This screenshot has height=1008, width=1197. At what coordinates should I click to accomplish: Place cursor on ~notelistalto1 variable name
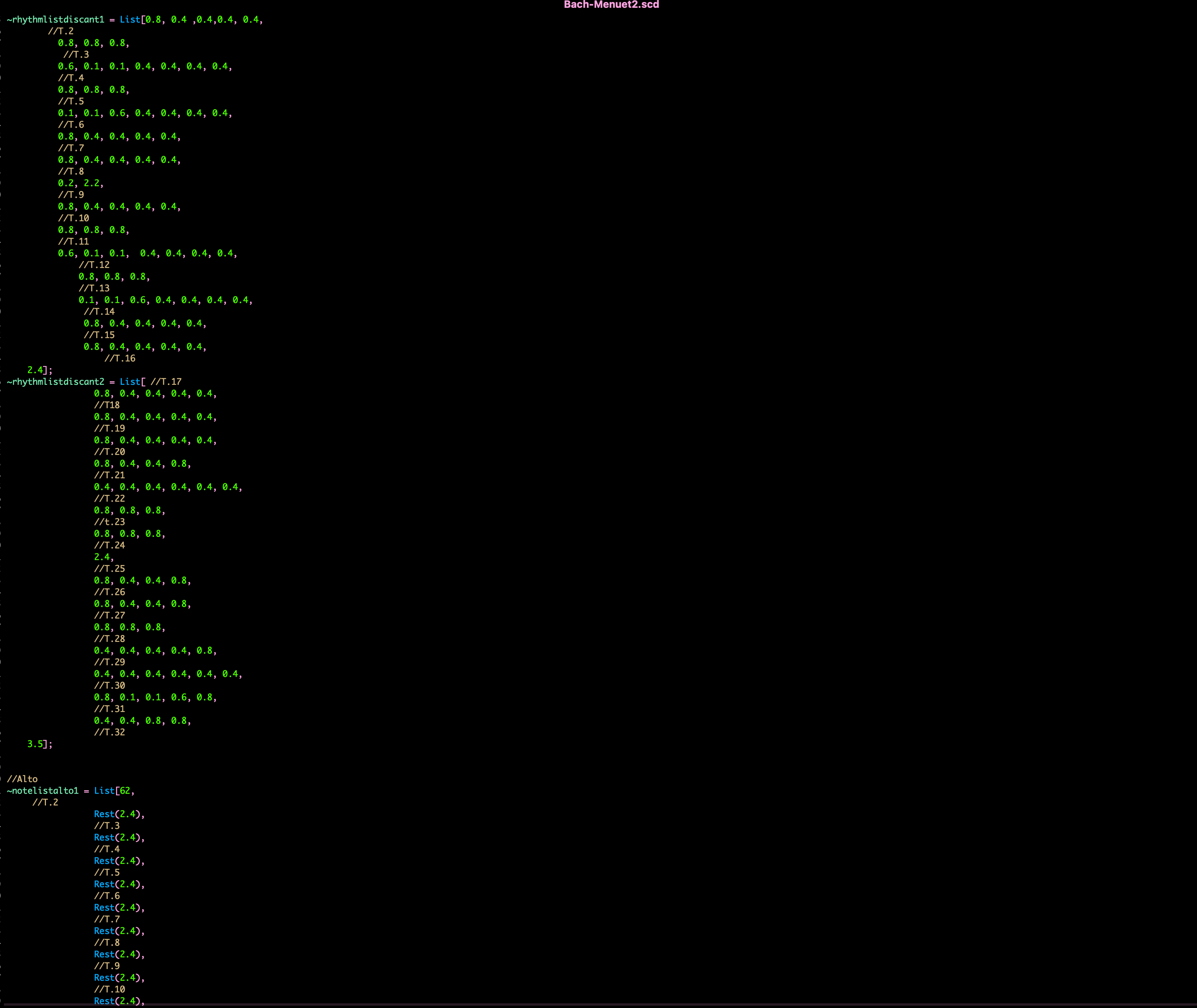click(x=43, y=791)
